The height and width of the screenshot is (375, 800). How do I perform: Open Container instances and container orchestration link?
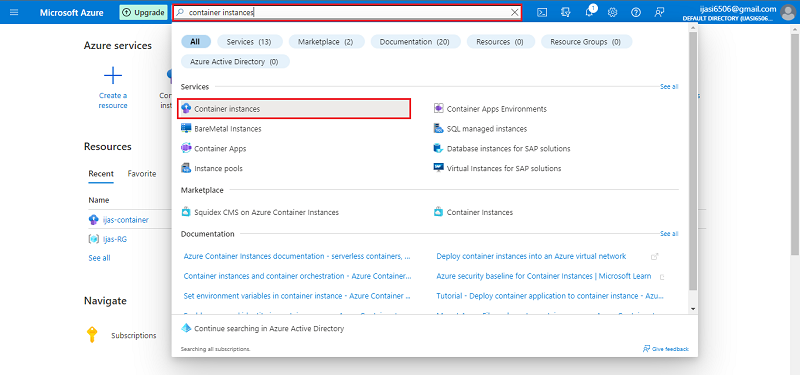tap(297, 276)
